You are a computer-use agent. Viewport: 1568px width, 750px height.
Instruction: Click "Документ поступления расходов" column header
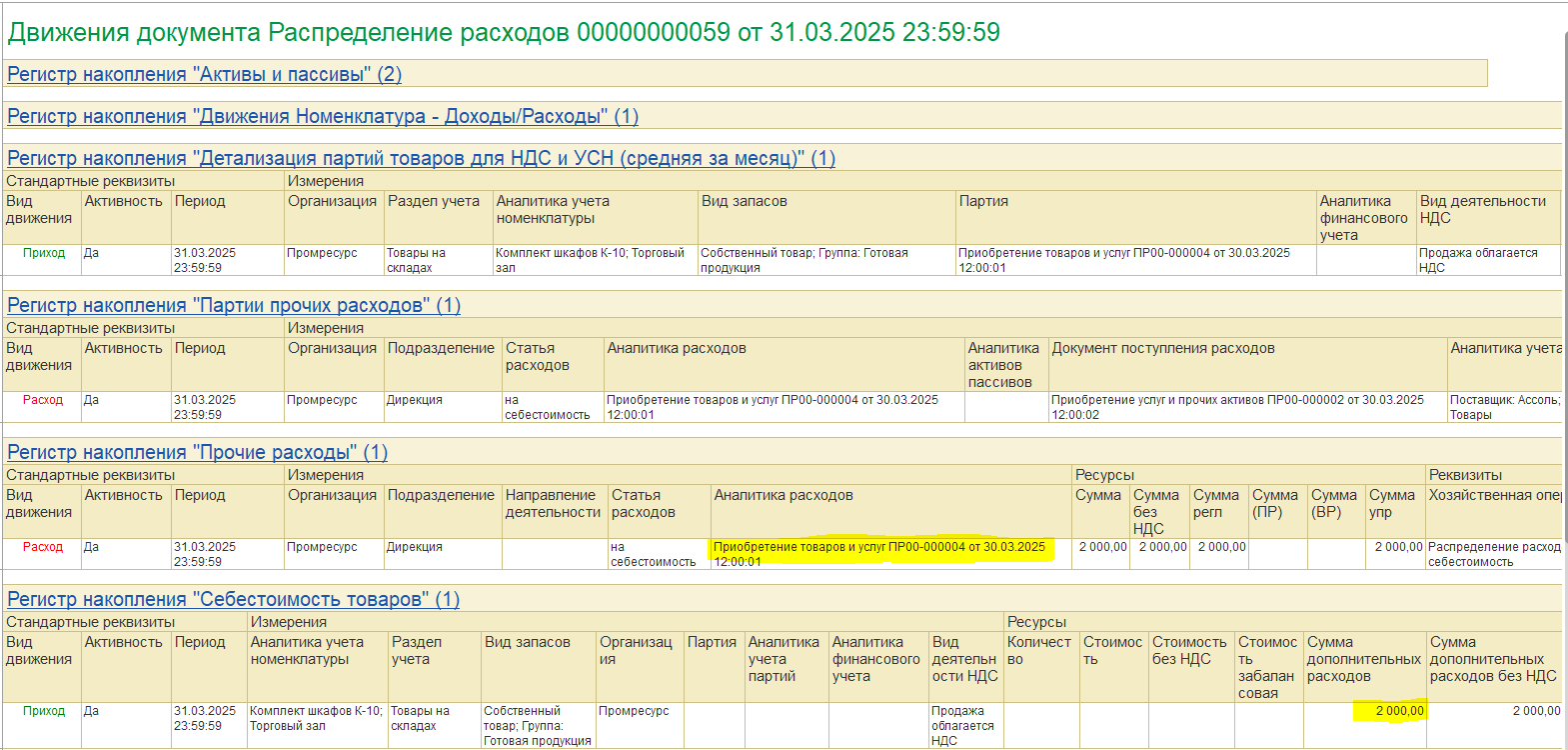1162,349
